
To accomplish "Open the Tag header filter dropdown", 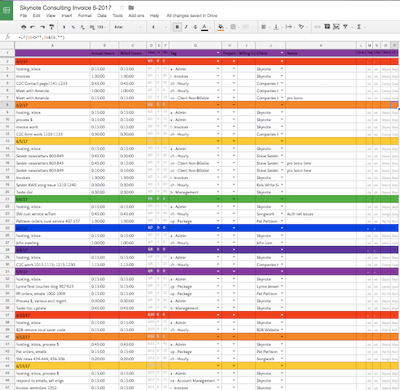I will (218, 53).
